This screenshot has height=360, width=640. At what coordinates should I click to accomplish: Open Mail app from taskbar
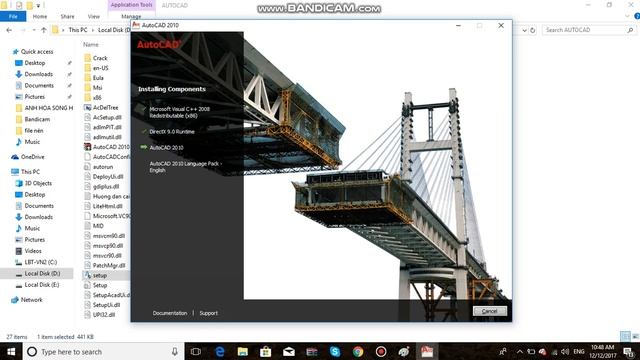pos(289,351)
